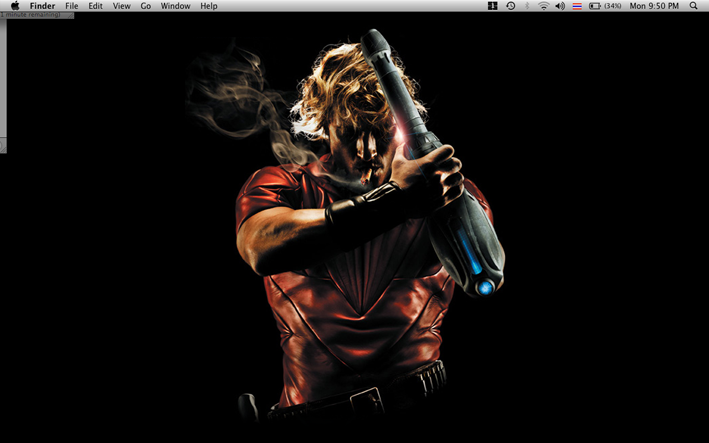
Task: Open the Time Machine status icon
Action: [x=510, y=6]
